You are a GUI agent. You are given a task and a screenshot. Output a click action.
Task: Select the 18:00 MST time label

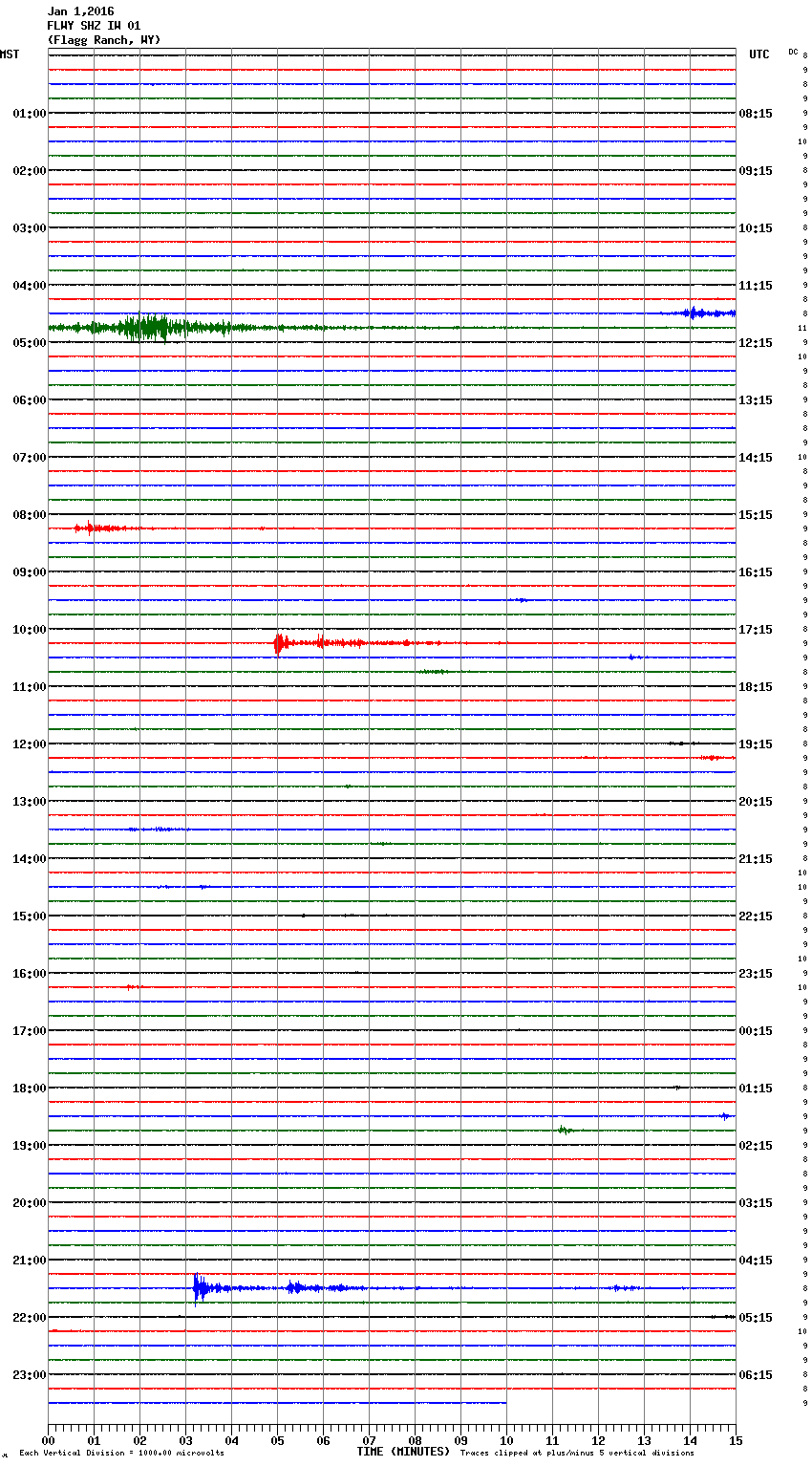[x=30, y=1089]
